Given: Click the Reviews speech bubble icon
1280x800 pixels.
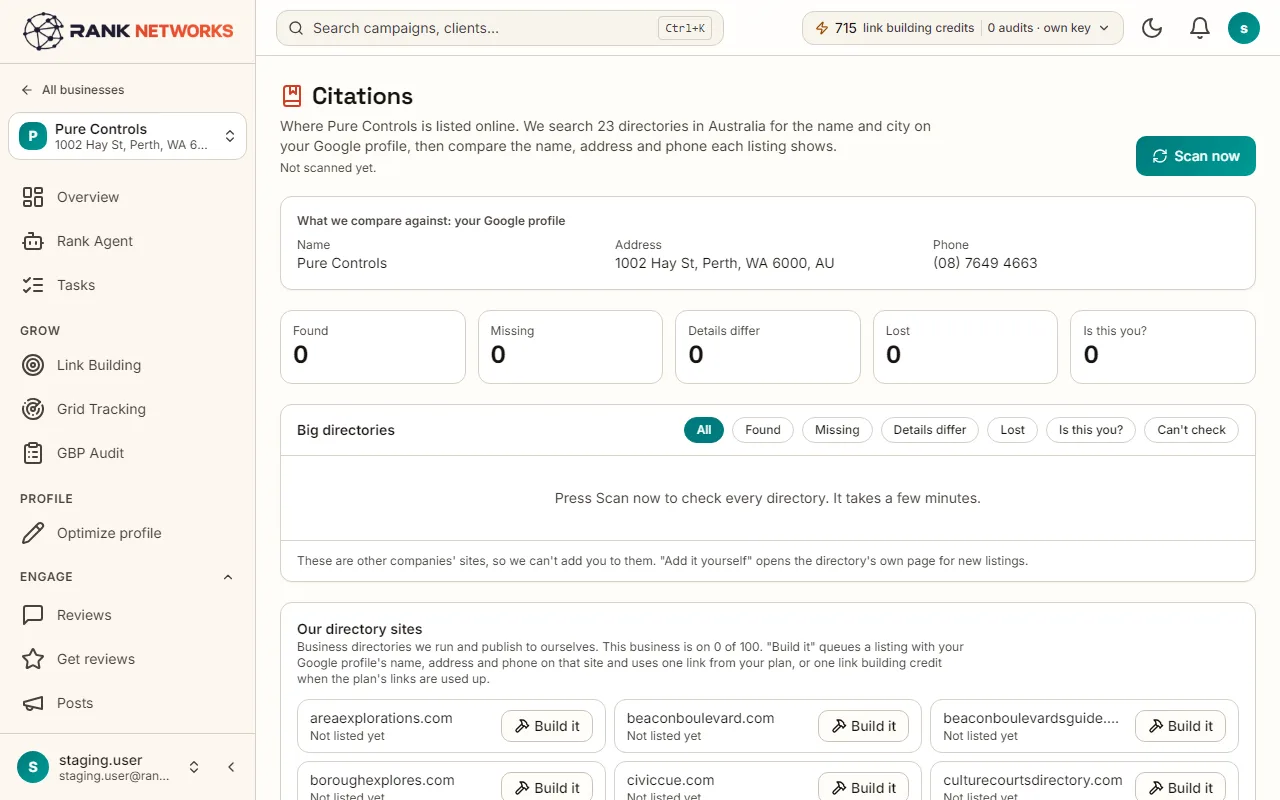Looking at the screenshot, I should (x=33, y=615).
